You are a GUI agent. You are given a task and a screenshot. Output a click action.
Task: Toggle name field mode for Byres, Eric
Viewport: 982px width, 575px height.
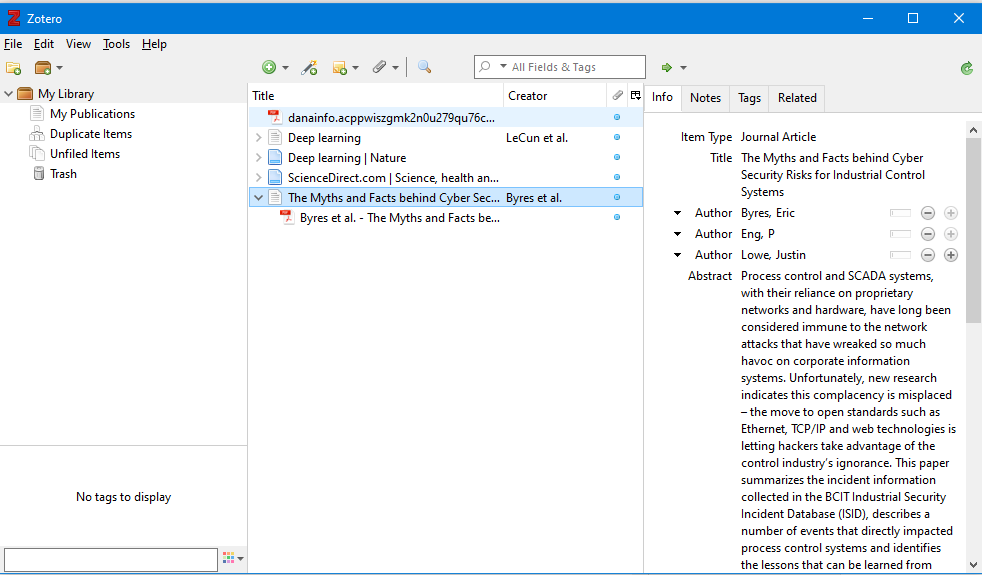[x=900, y=213]
